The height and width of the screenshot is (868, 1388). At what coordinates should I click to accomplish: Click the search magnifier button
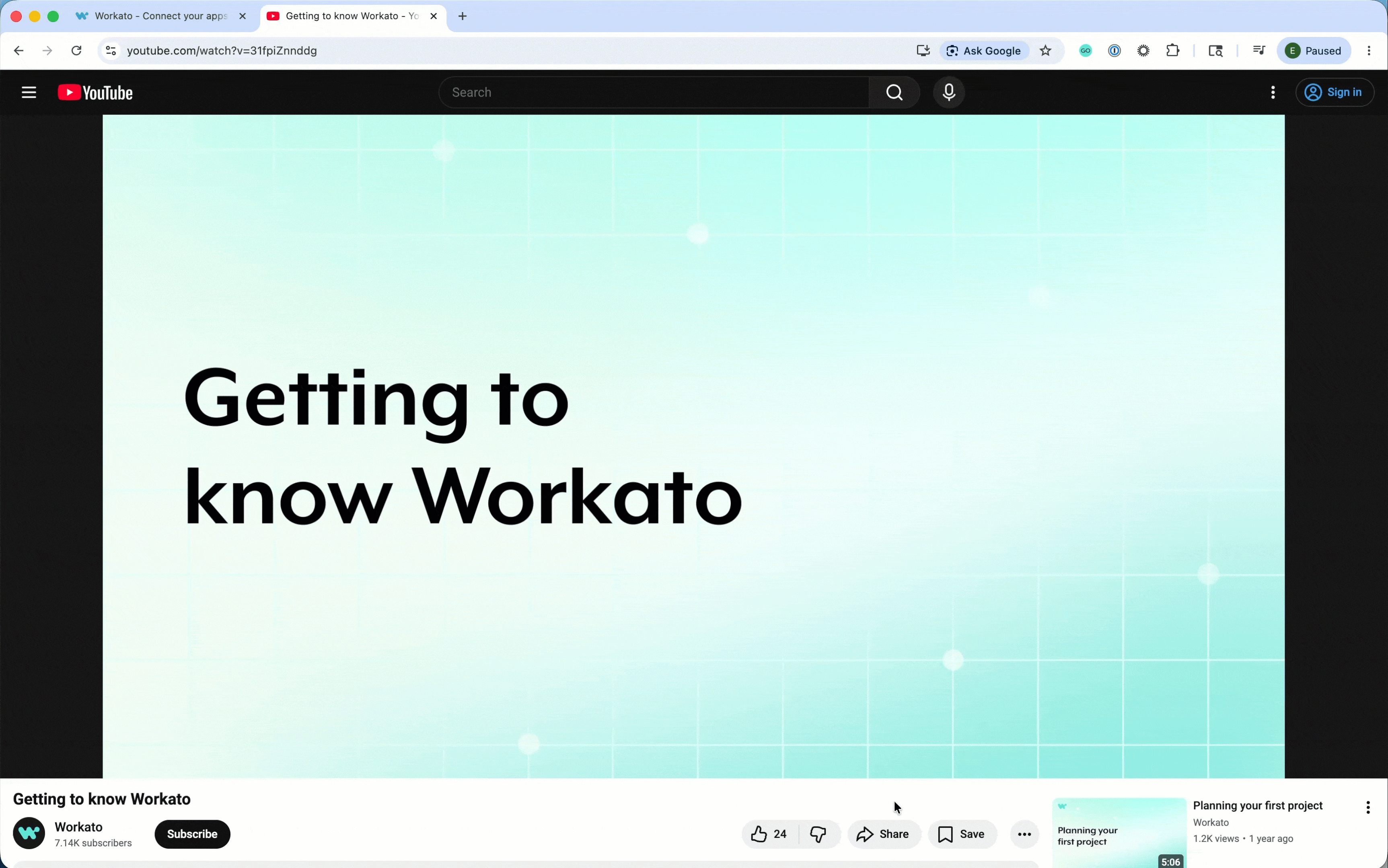pyautogui.click(x=894, y=92)
